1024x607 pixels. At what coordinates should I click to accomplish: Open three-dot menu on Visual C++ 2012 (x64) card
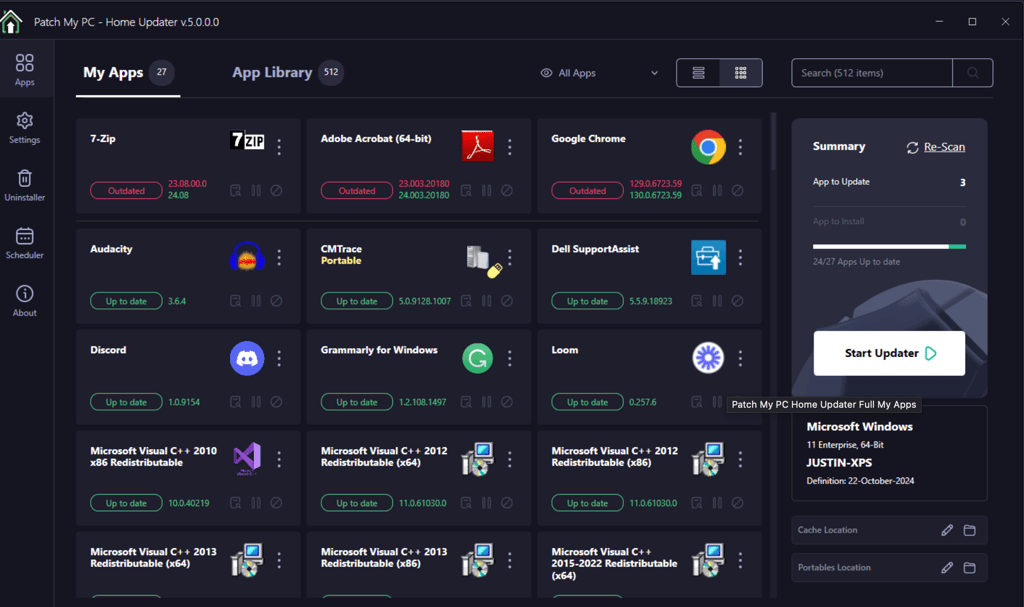[510, 459]
